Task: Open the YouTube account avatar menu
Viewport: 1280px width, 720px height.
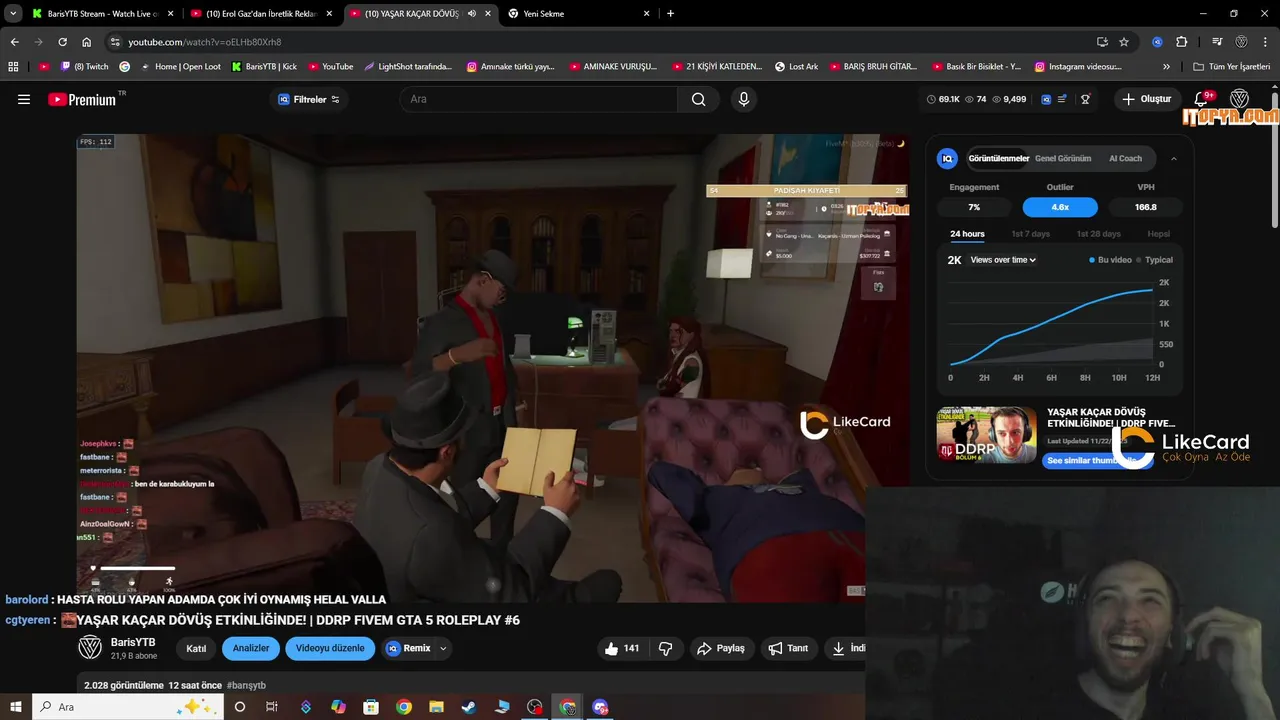Action: (x=1239, y=99)
